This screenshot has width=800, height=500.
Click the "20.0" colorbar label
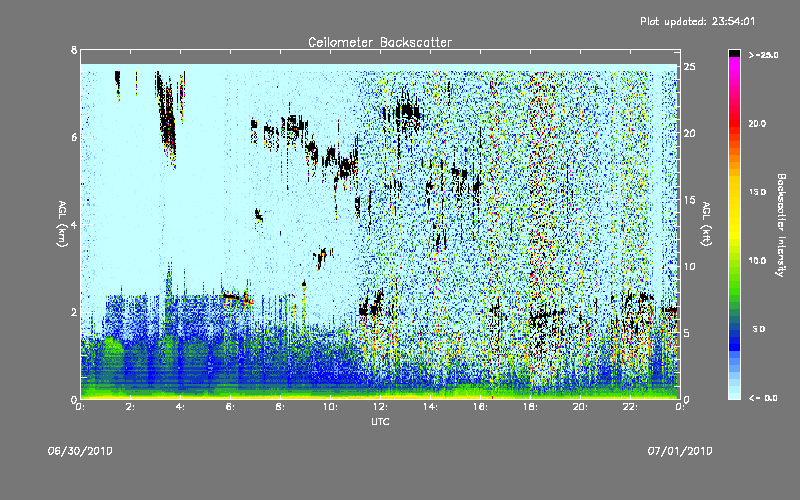(757, 123)
